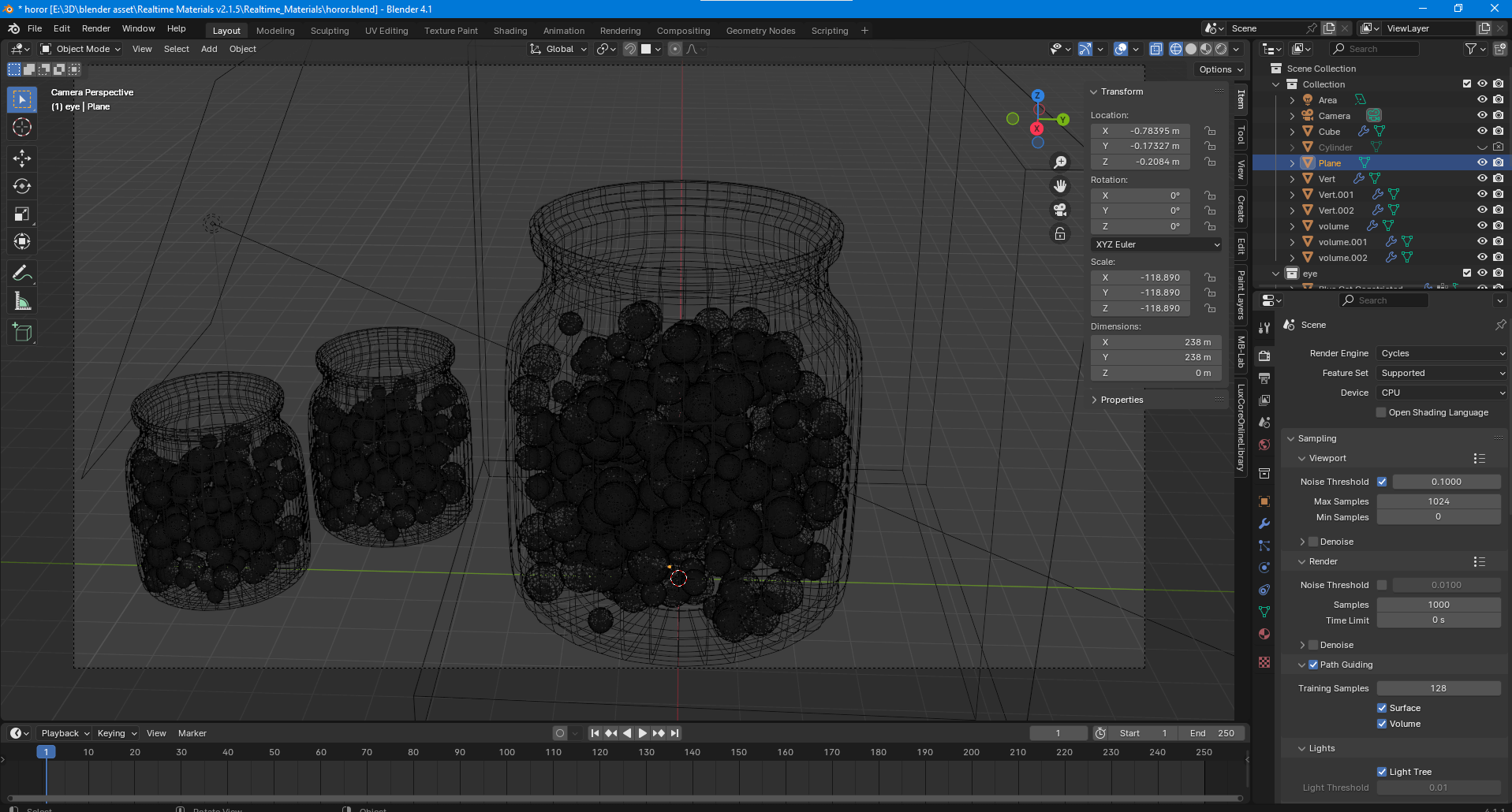This screenshot has width=1512, height=812.
Task: Activate the Move tool
Action: click(22, 158)
